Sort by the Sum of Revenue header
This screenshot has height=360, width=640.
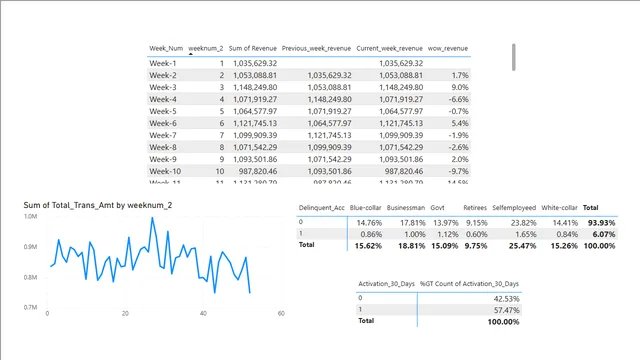pyautogui.click(x=253, y=48)
